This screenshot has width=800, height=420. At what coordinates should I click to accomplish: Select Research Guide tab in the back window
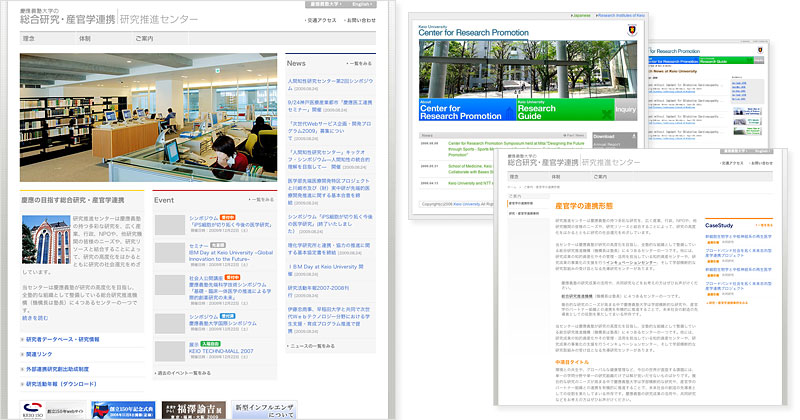(727, 60)
